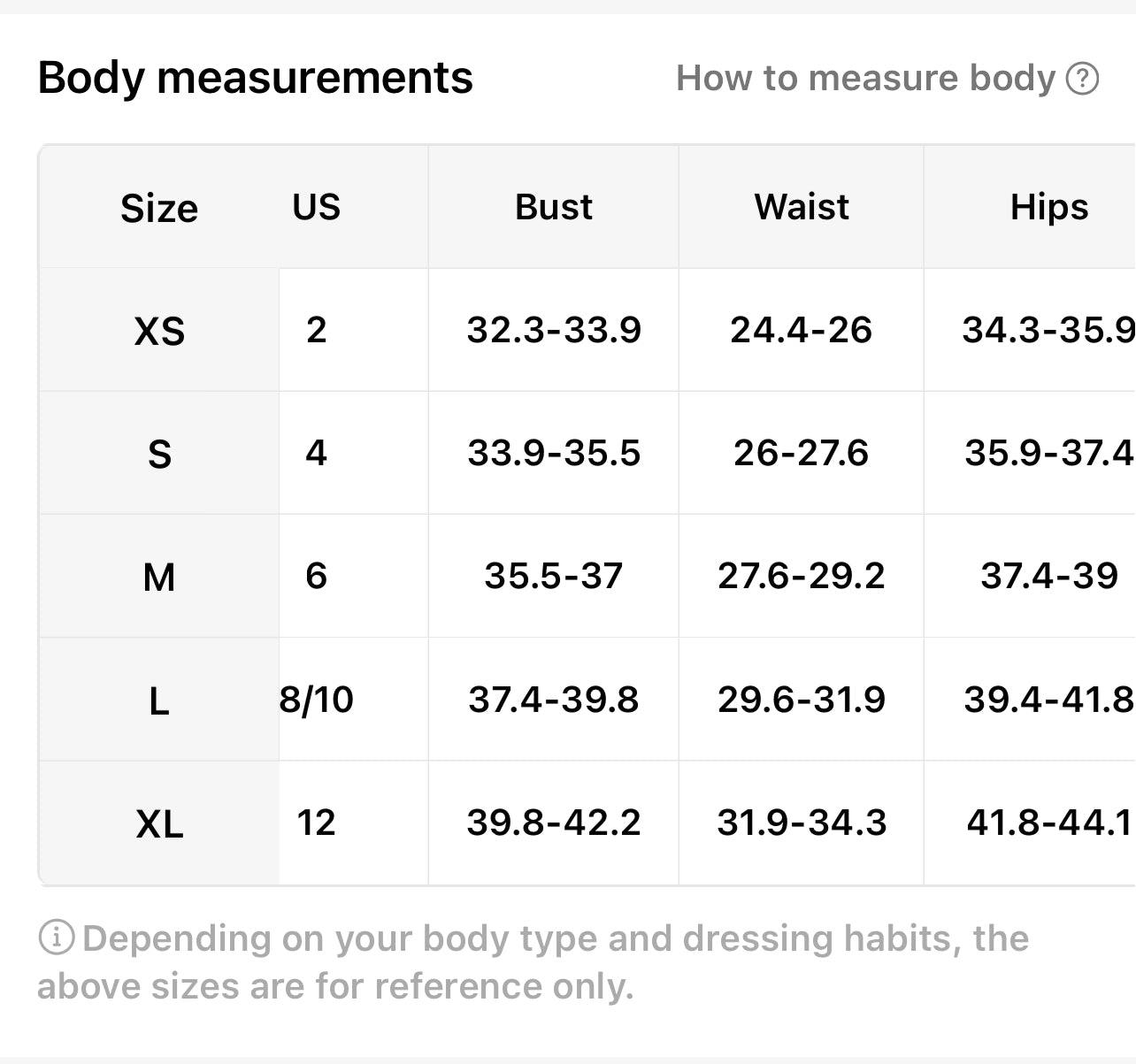Click the Waist column header

pos(802,207)
